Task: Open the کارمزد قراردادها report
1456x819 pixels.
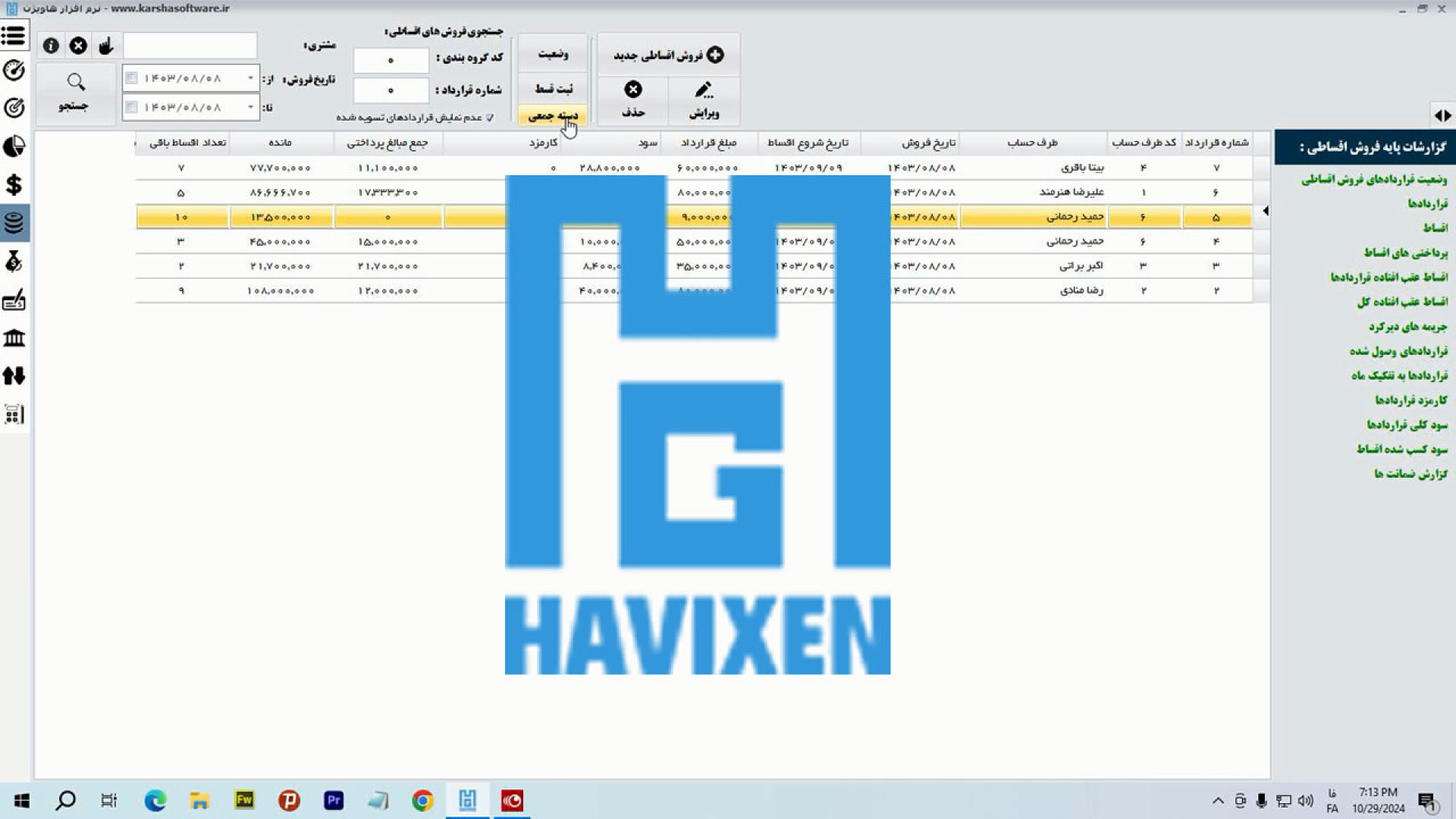Action: coord(1411,400)
